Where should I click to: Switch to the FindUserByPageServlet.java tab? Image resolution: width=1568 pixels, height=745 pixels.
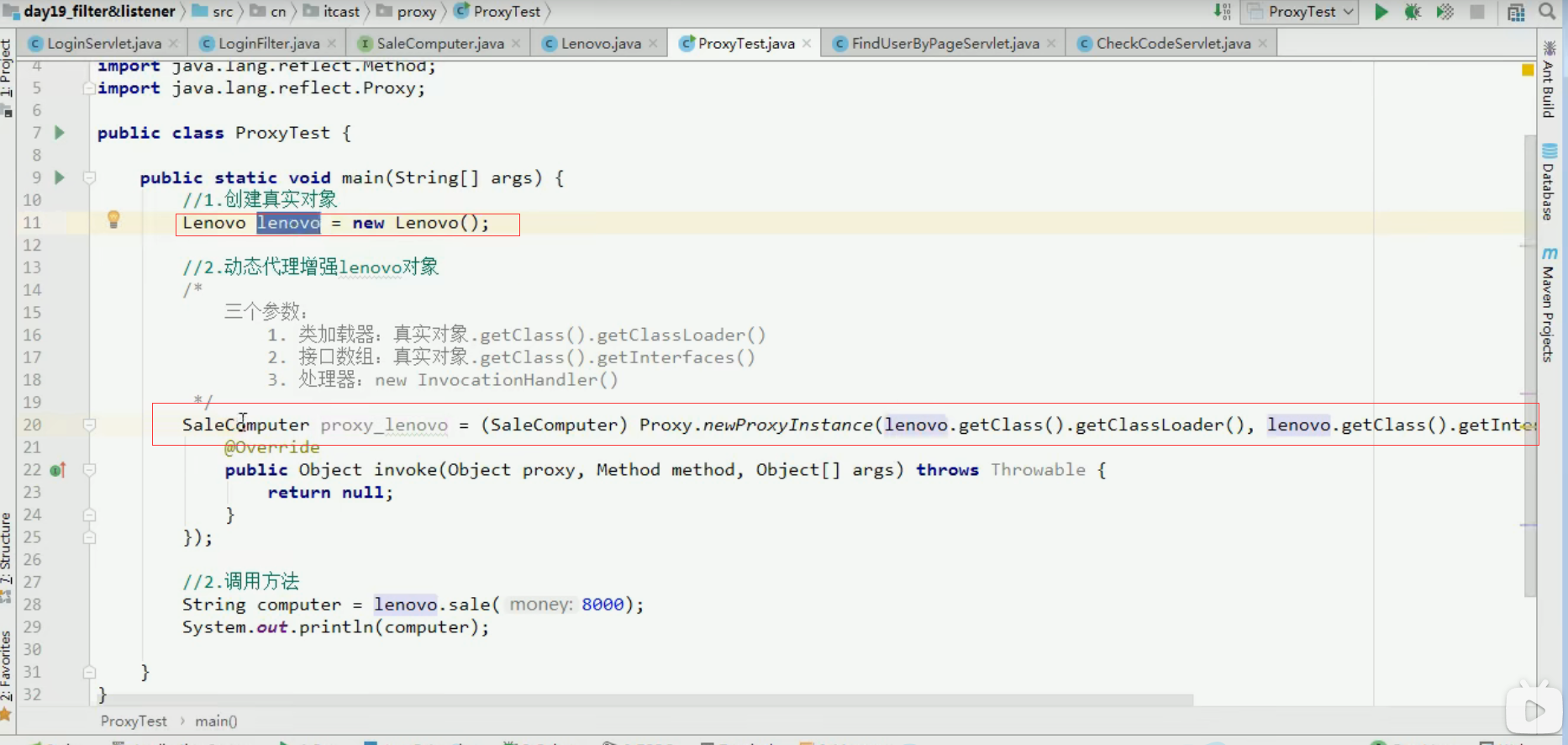pyautogui.click(x=944, y=44)
